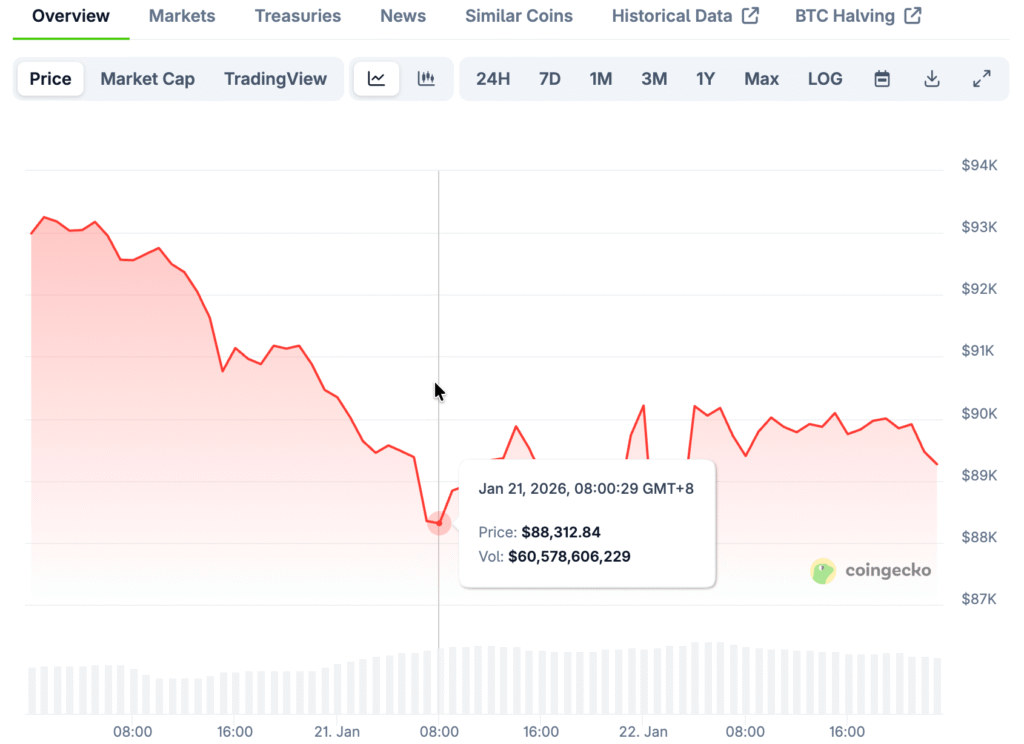1024x744 pixels.
Task: Click the highlighted price data point
Action: pos(439,523)
